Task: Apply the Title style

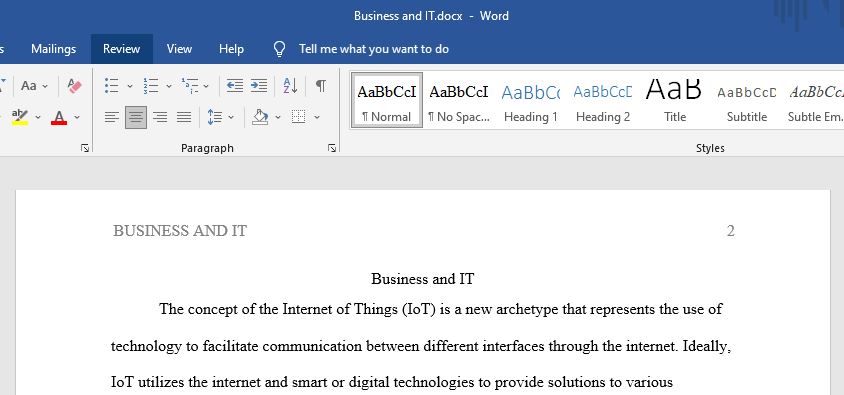Action: [x=674, y=100]
